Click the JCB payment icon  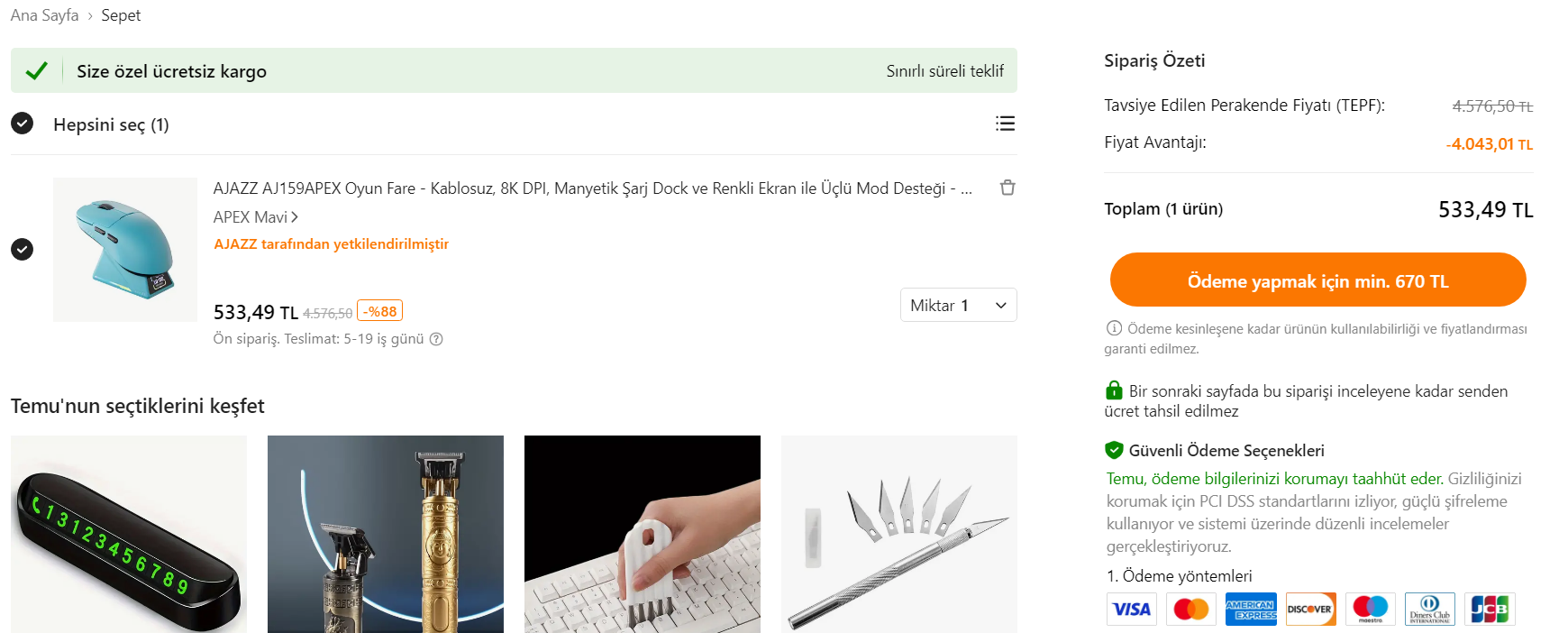tap(1490, 610)
